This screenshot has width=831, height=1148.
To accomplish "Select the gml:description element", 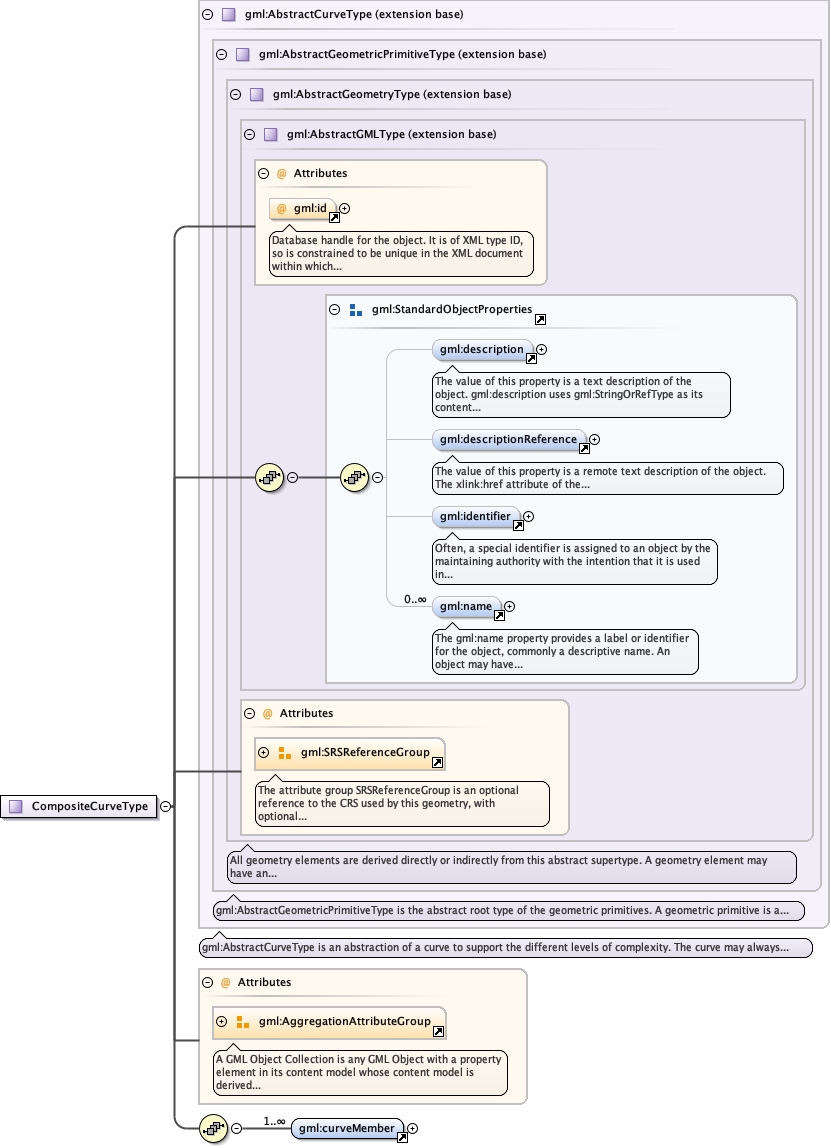I will [x=482, y=350].
